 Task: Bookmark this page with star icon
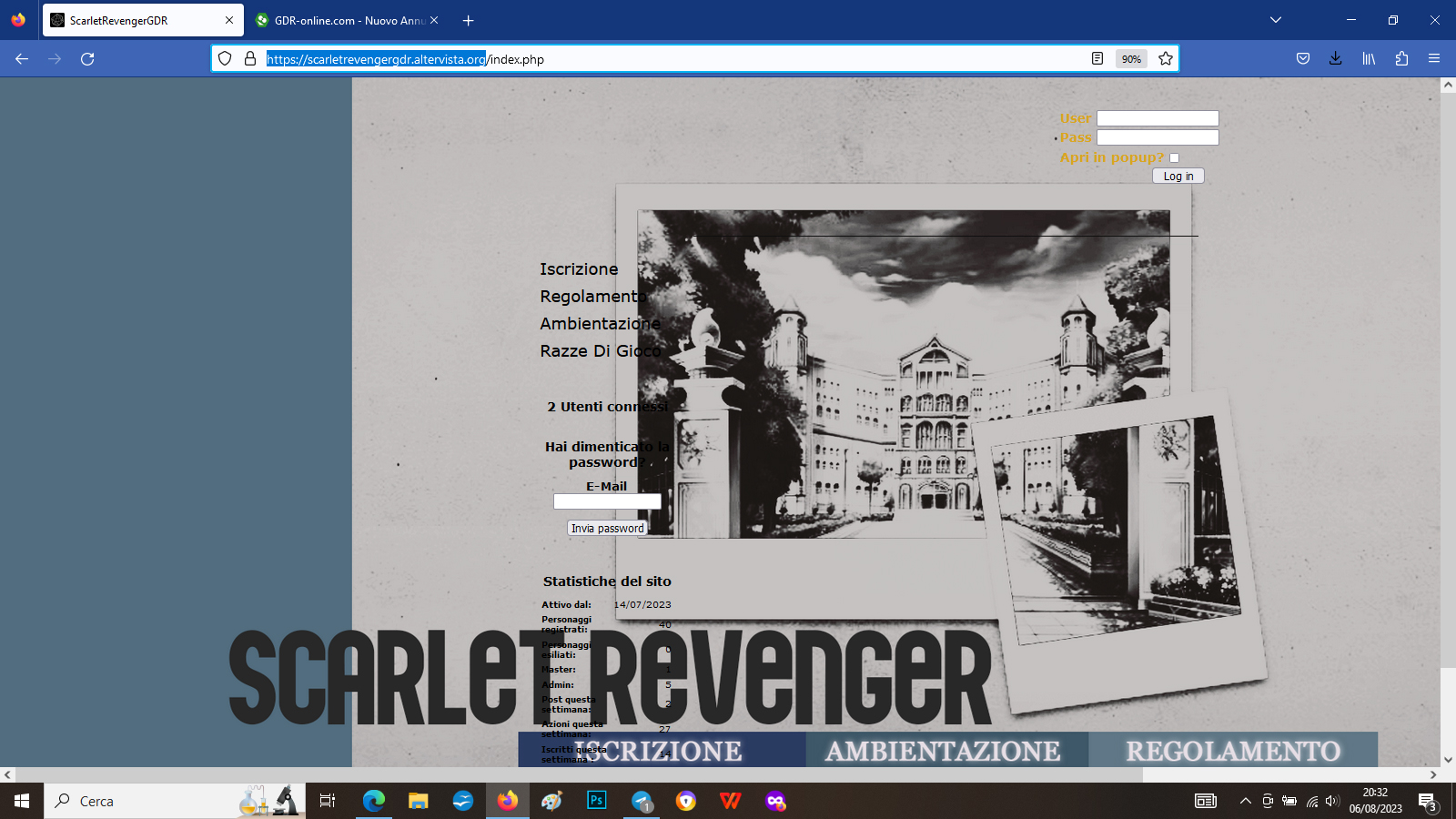click(x=1166, y=59)
